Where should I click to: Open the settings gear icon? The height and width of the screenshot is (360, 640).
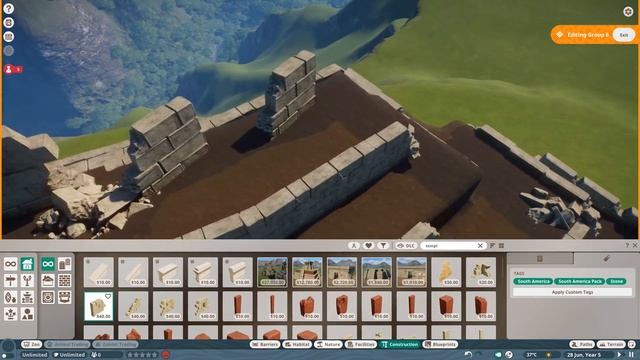click(628, 11)
